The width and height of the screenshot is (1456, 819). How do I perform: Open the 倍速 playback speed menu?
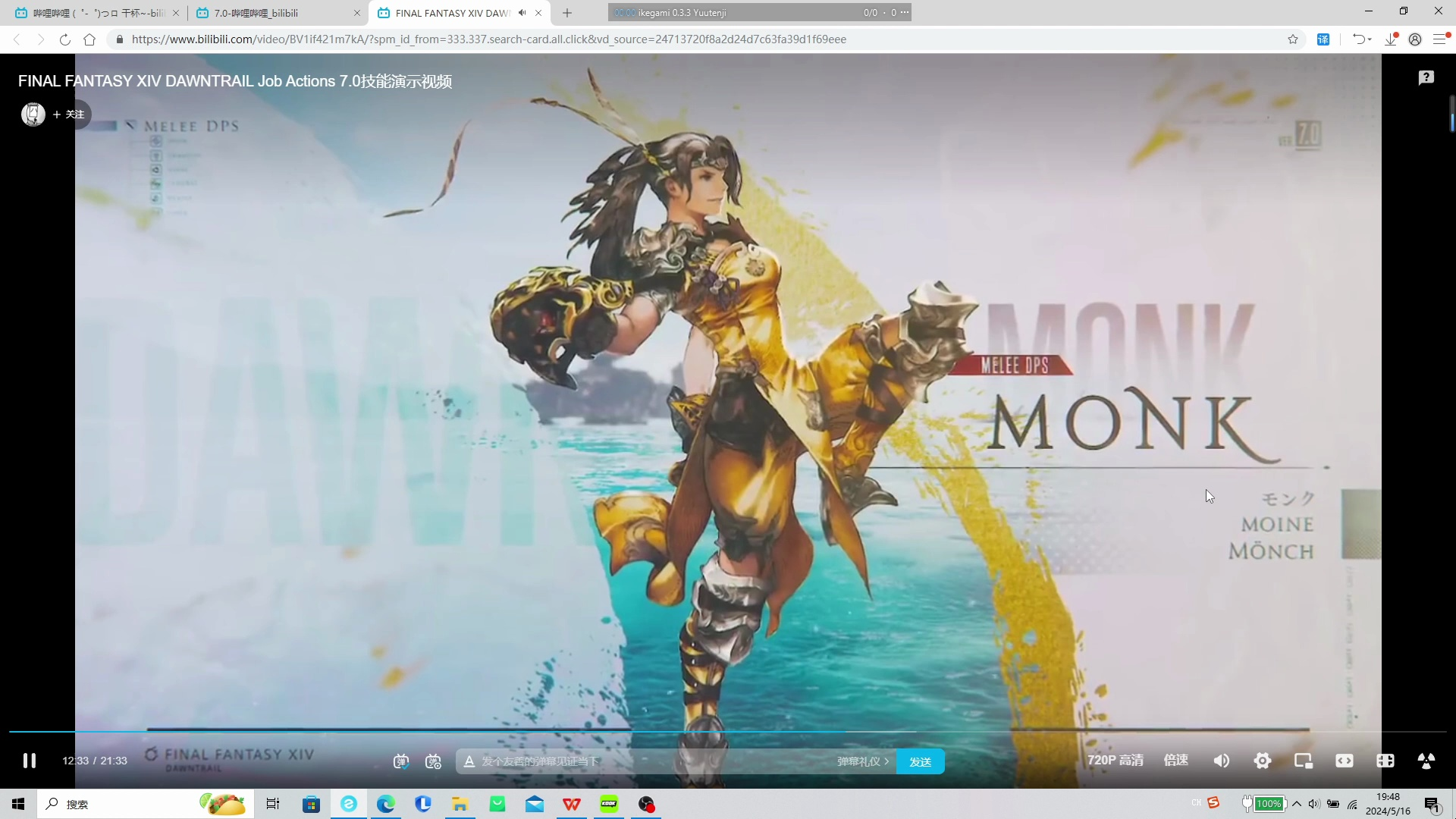pos(1176,761)
